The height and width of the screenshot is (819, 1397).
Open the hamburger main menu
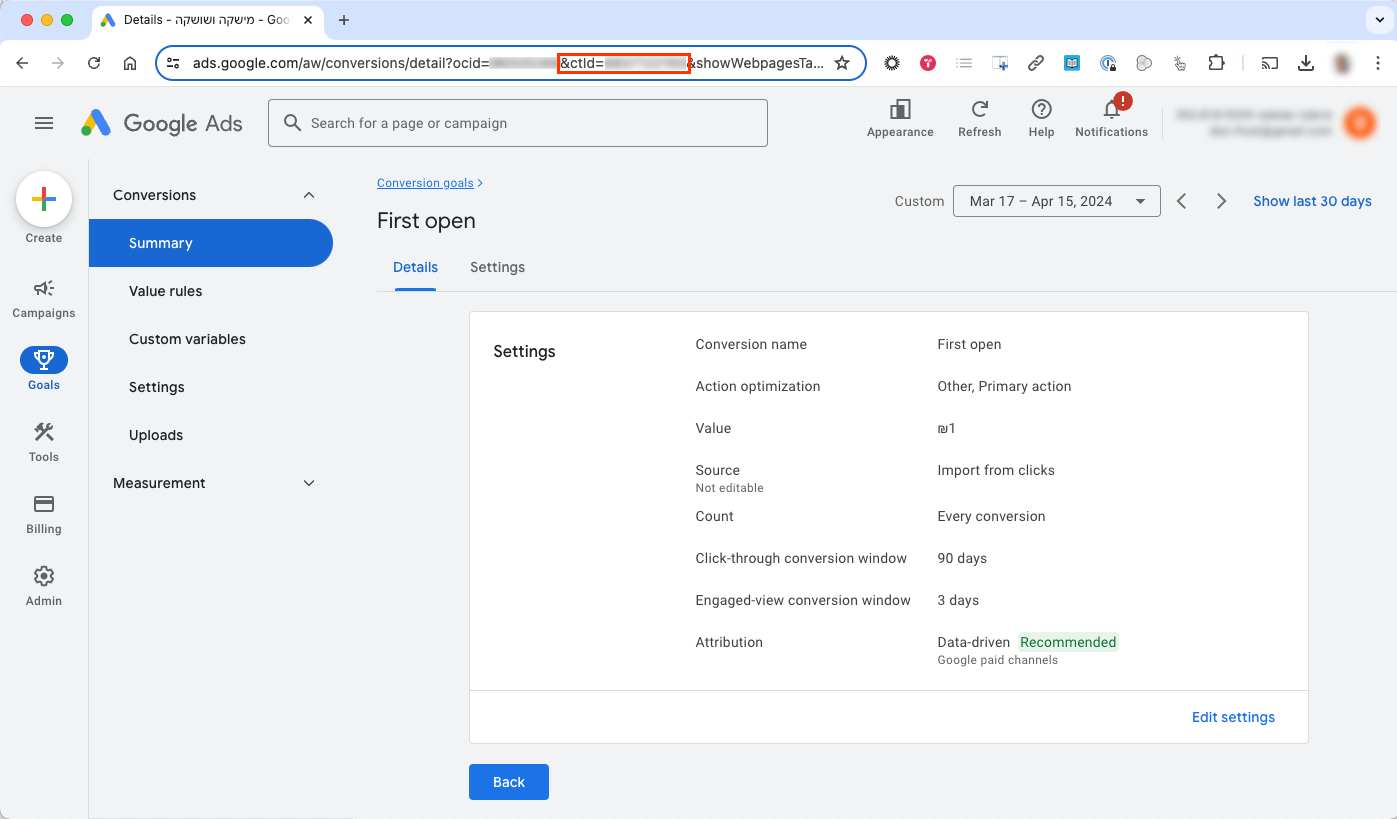pos(44,123)
